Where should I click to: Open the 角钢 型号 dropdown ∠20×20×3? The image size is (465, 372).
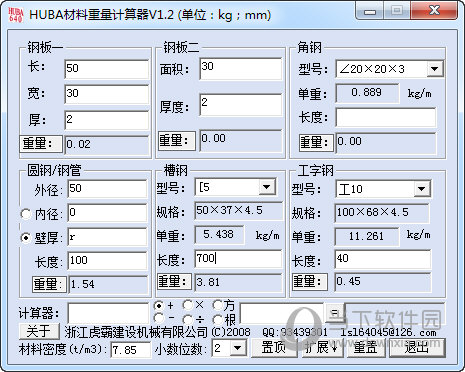(435, 69)
